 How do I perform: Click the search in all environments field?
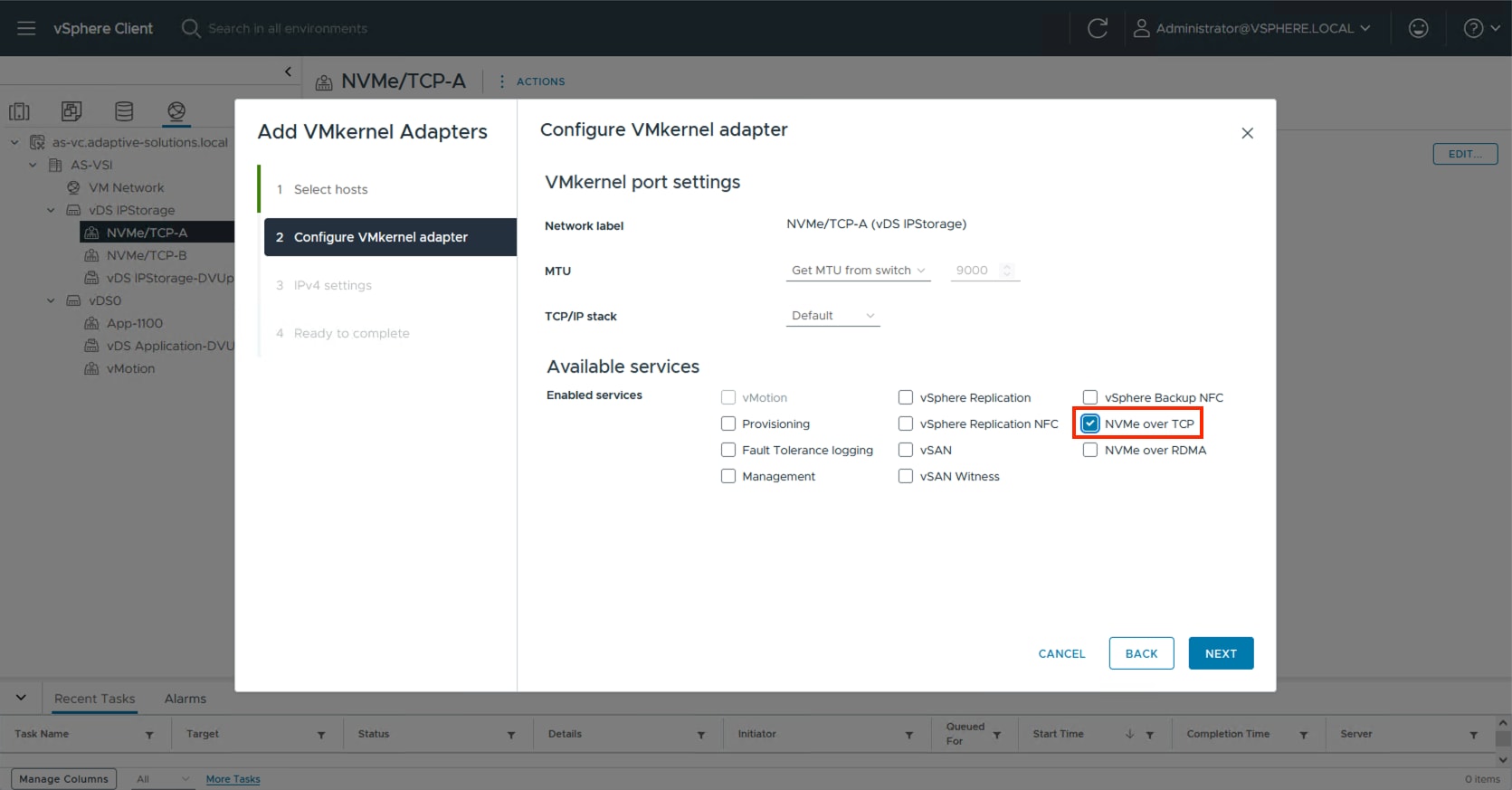tap(288, 28)
